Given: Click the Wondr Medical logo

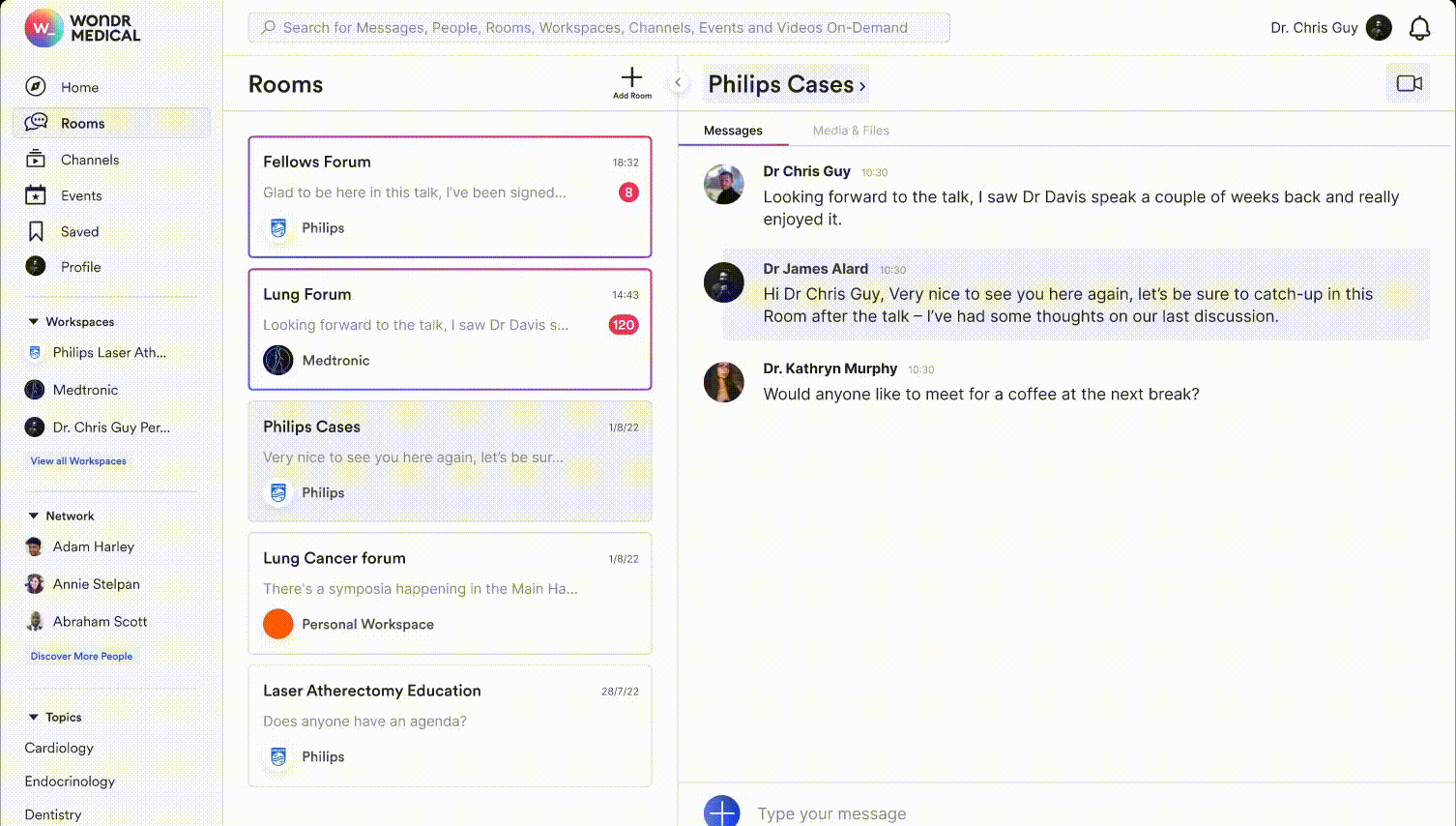Looking at the screenshot, I should 83,28.
